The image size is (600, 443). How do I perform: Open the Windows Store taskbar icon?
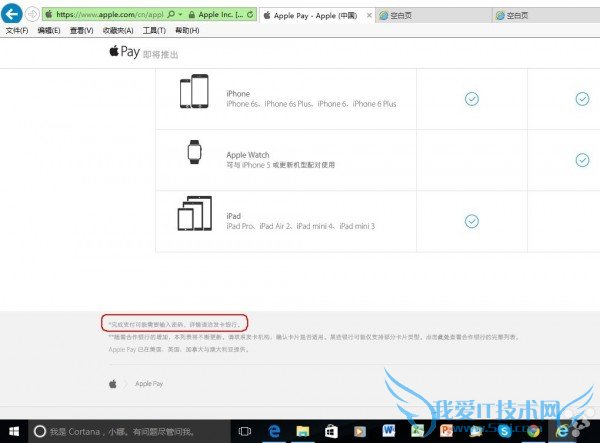(331, 432)
